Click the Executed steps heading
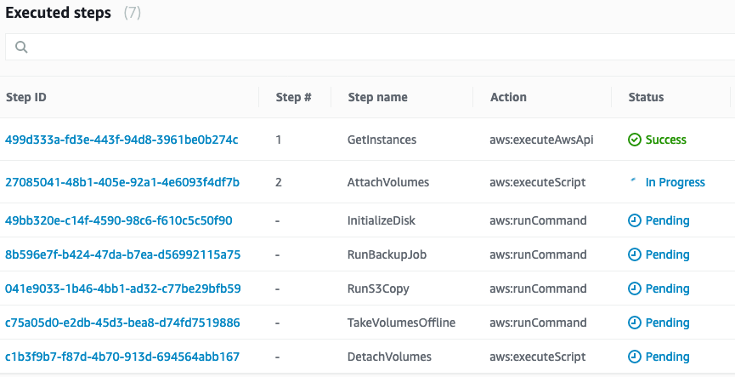735x377 pixels. pos(58,13)
